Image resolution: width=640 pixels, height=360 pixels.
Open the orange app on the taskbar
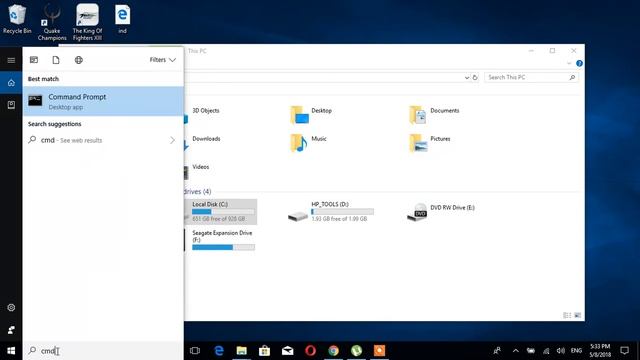[x=379, y=351]
